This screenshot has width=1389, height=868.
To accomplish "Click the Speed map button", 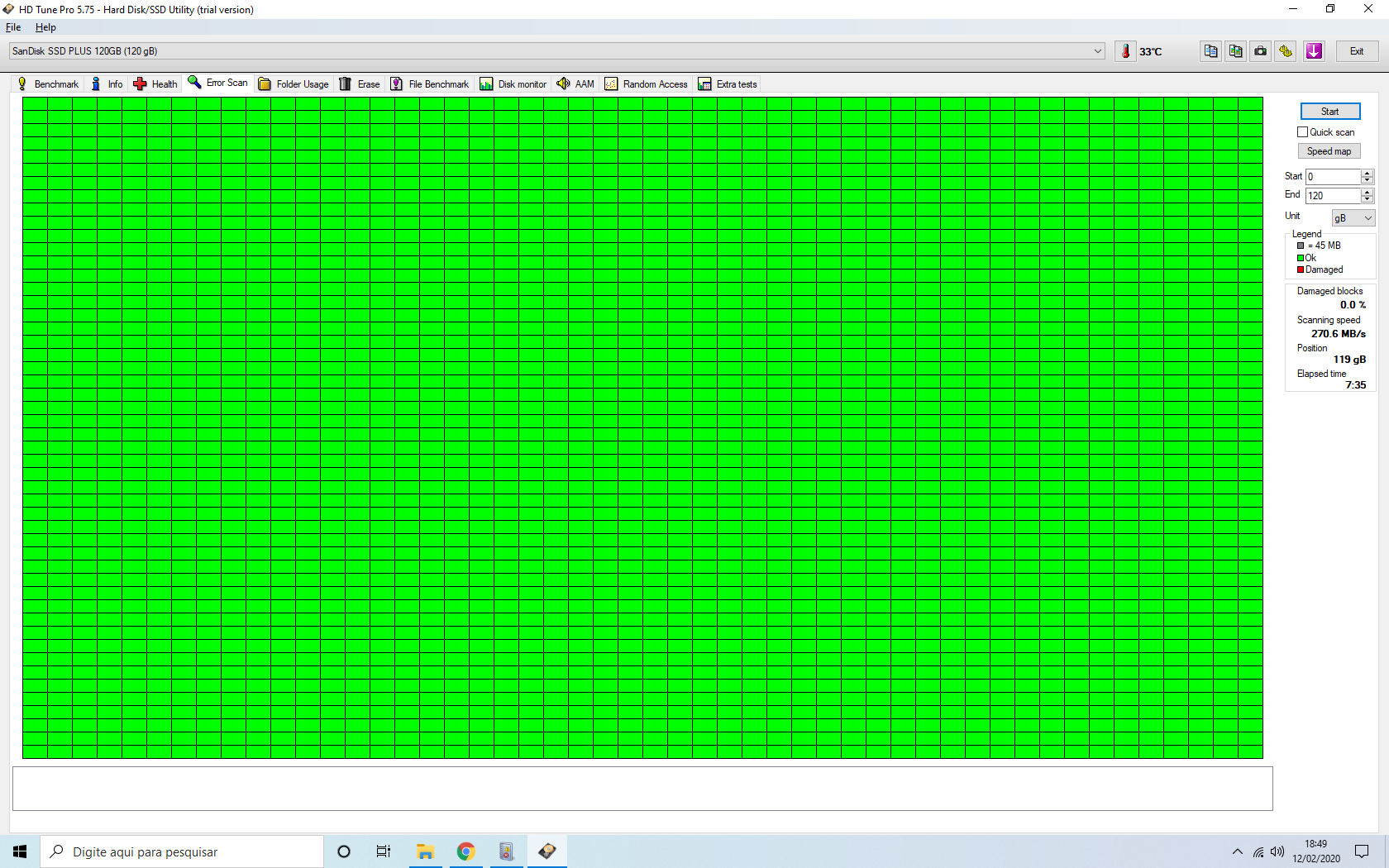I will 1329,151.
